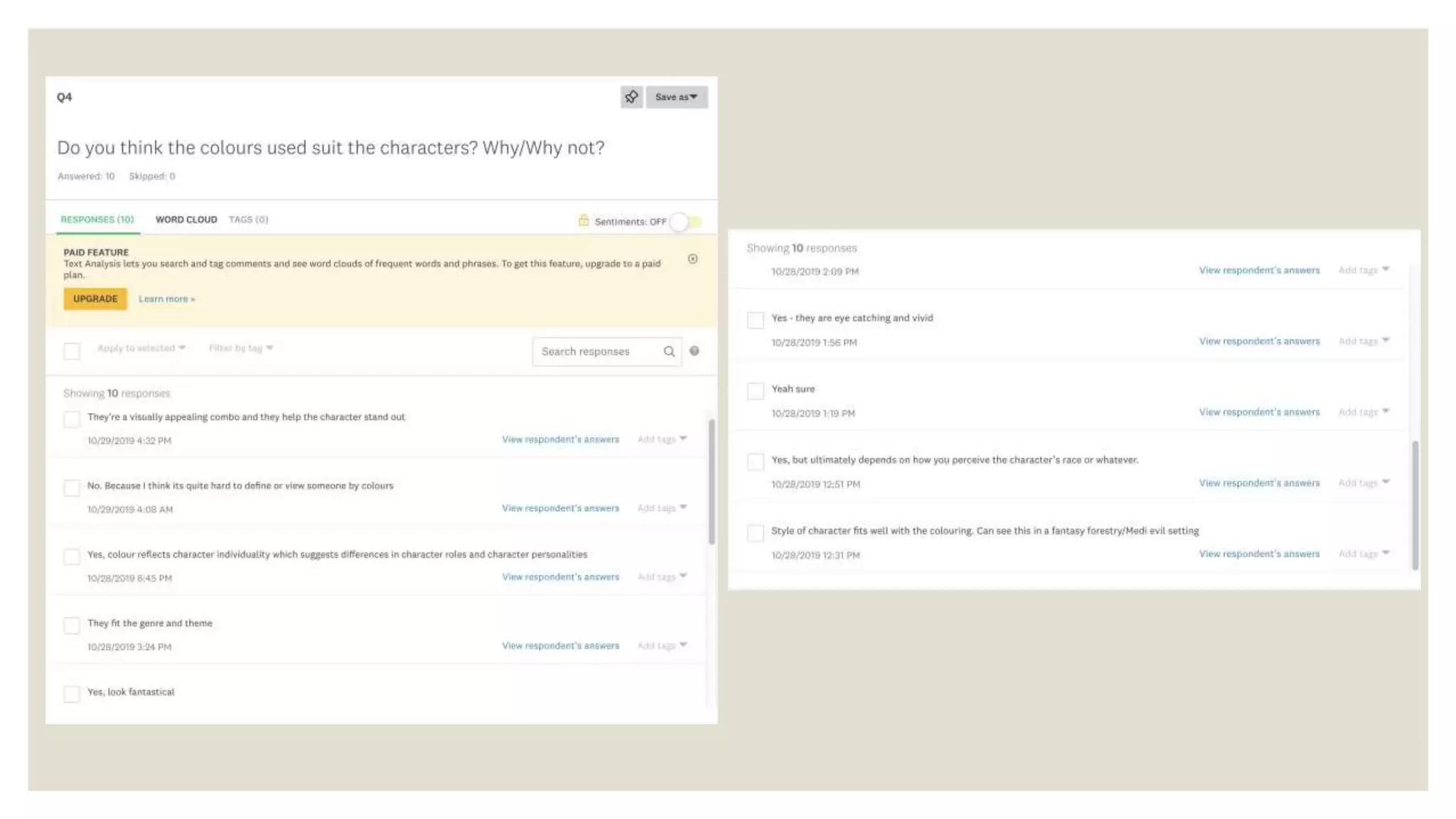Image resolution: width=1456 pixels, height=819 pixels.
Task: Switch to the Tags (0) tab
Action: 248,220
